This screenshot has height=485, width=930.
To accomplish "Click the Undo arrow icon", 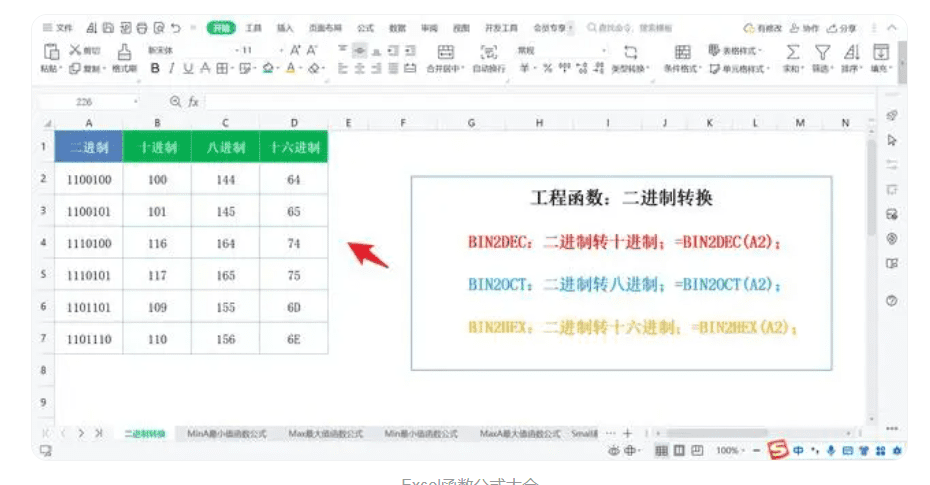I will [177, 28].
